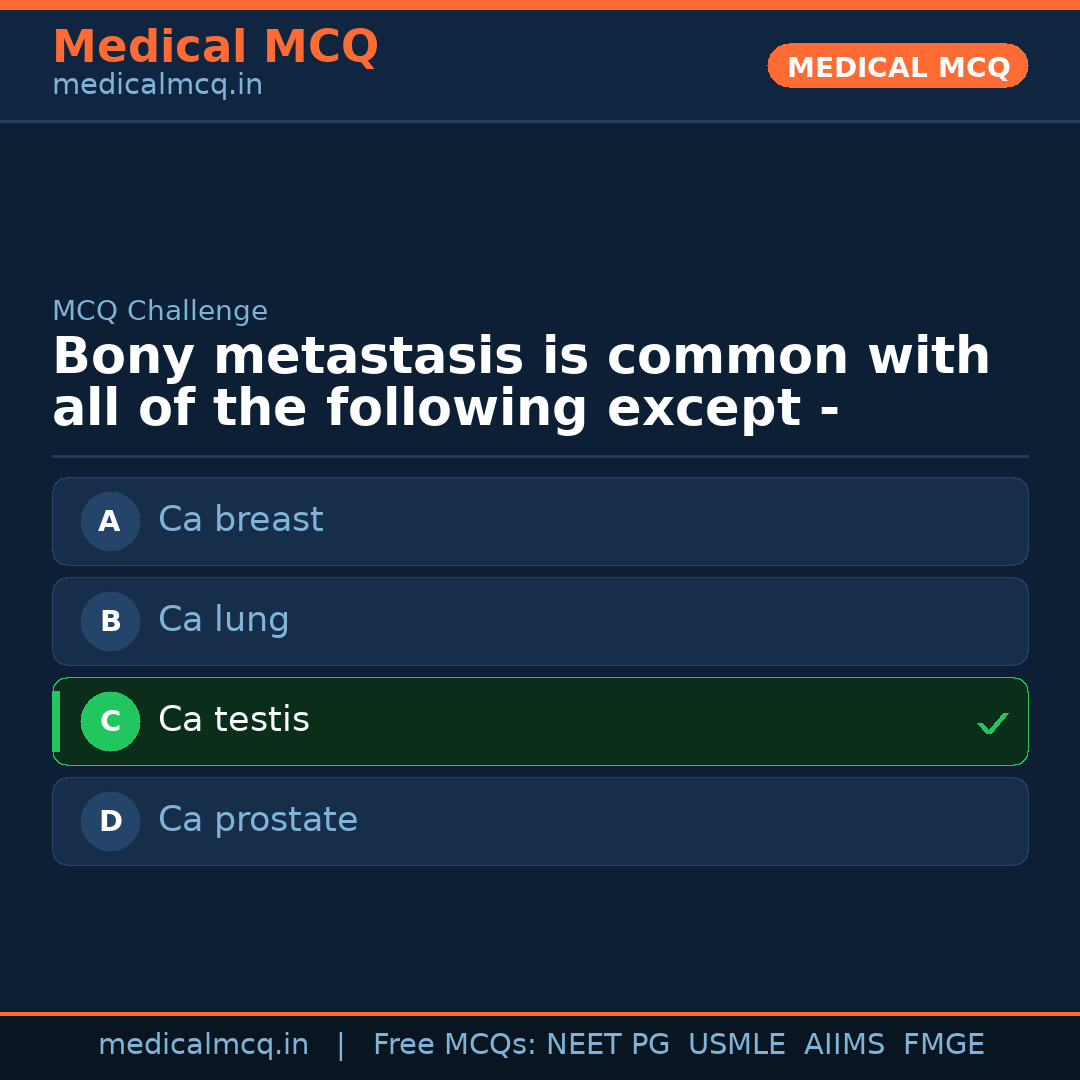The image size is (1080, 1080).
Task: Choose the Ca lung answer text
Action: [x=224, y=620]
